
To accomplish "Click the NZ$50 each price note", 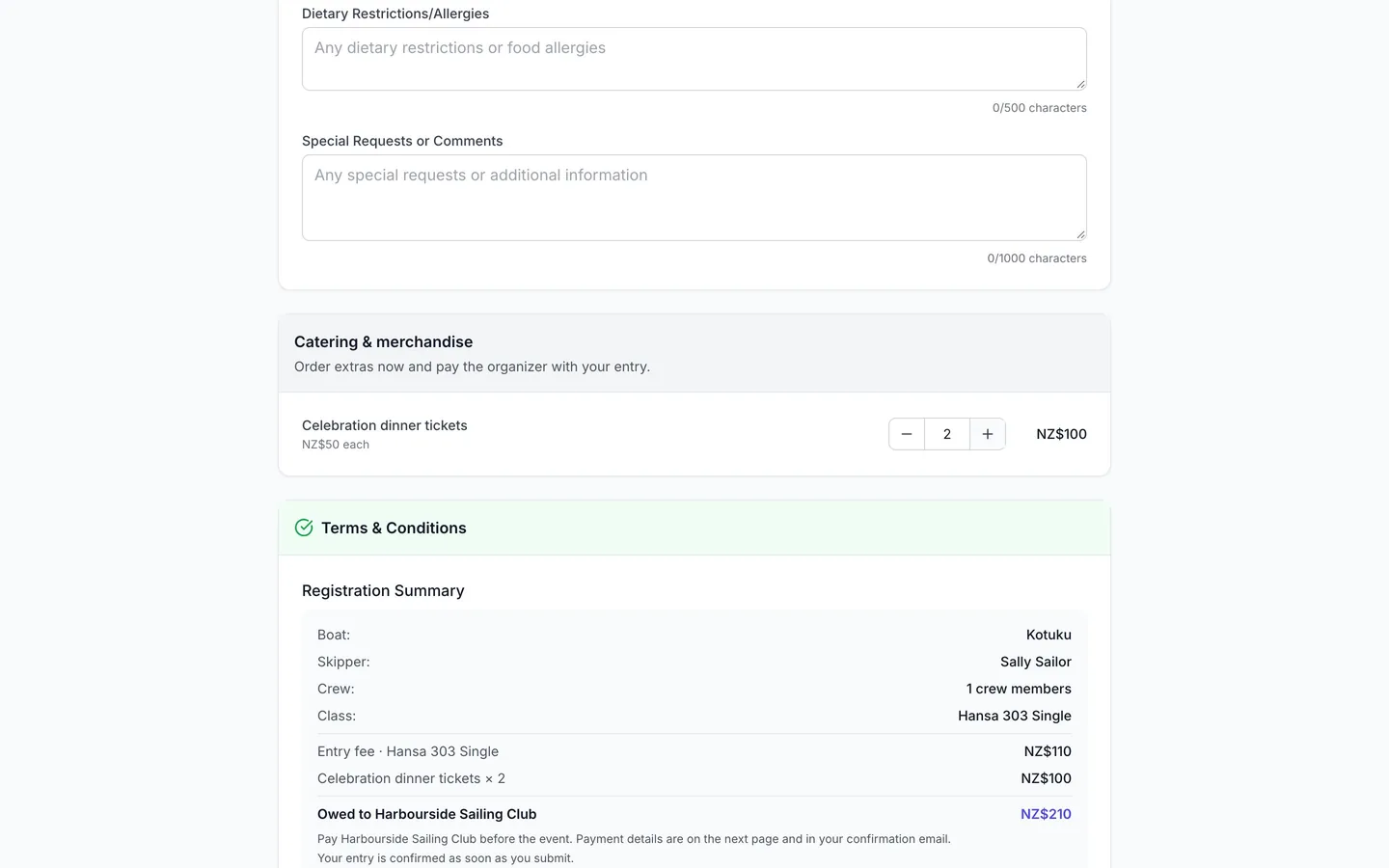I will coord(336,445).
